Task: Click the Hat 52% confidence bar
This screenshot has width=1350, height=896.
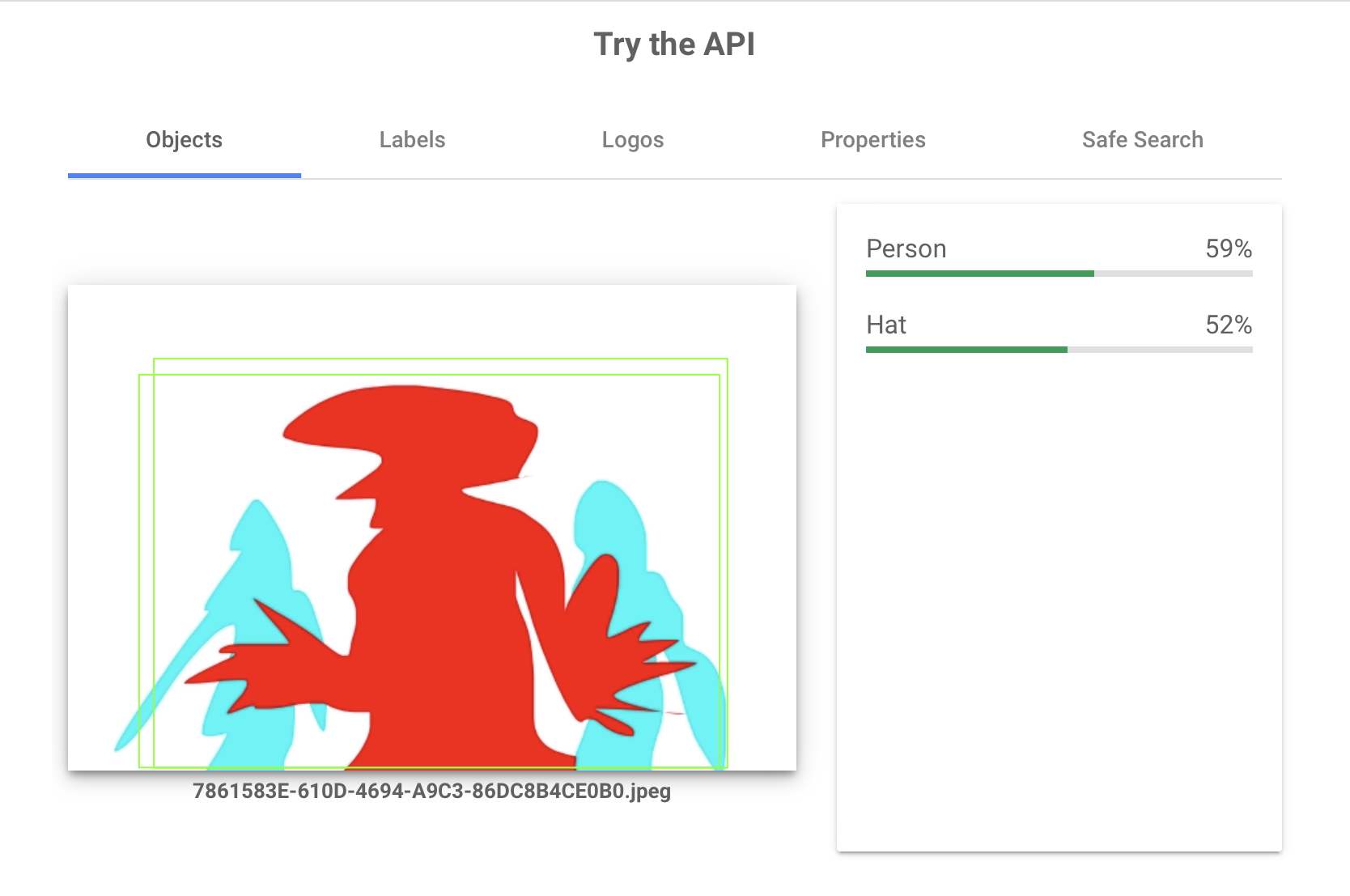Action: tap(1059, 350)
